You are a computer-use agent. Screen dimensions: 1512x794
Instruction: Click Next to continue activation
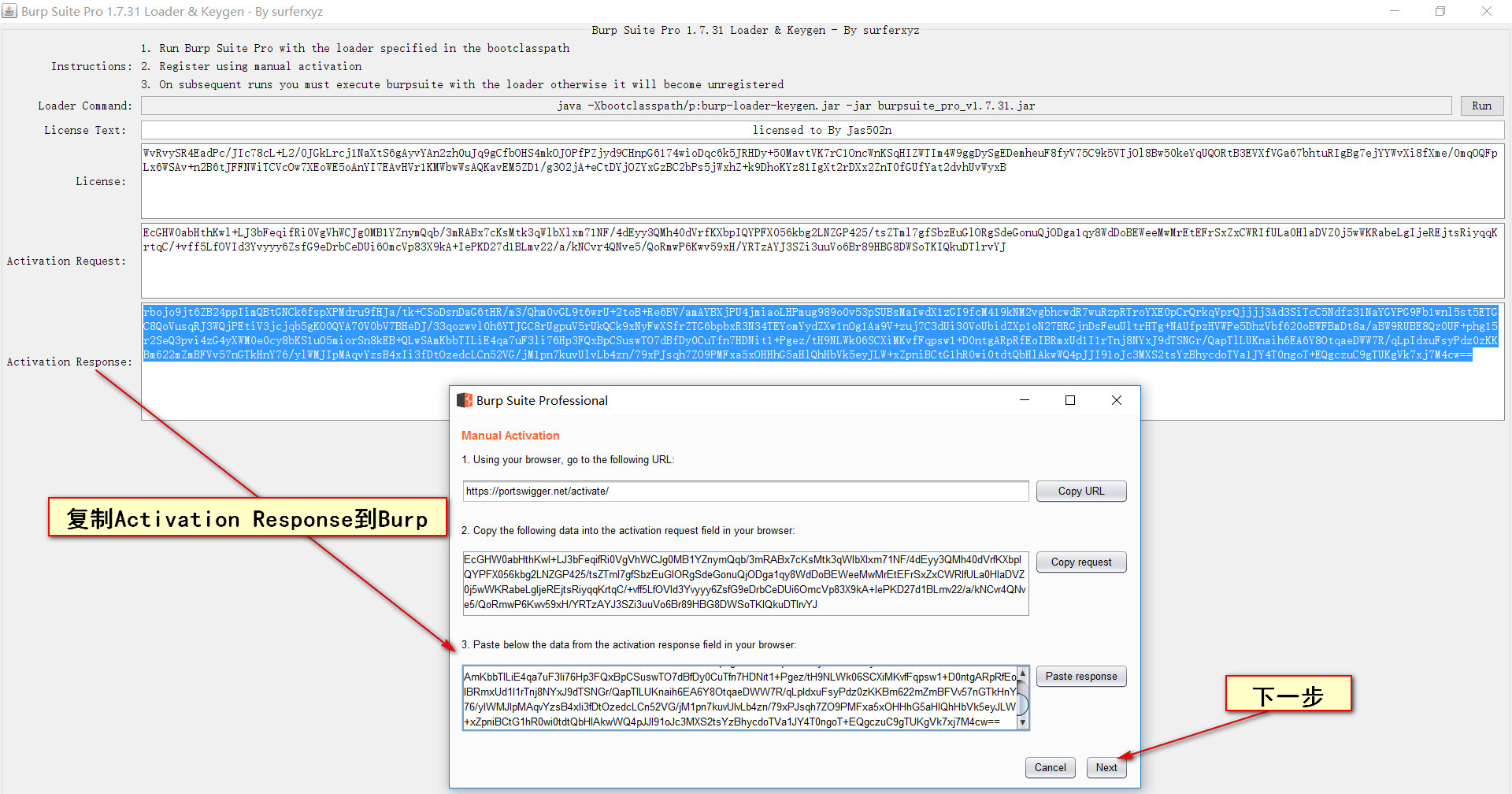coord(1106,767)
